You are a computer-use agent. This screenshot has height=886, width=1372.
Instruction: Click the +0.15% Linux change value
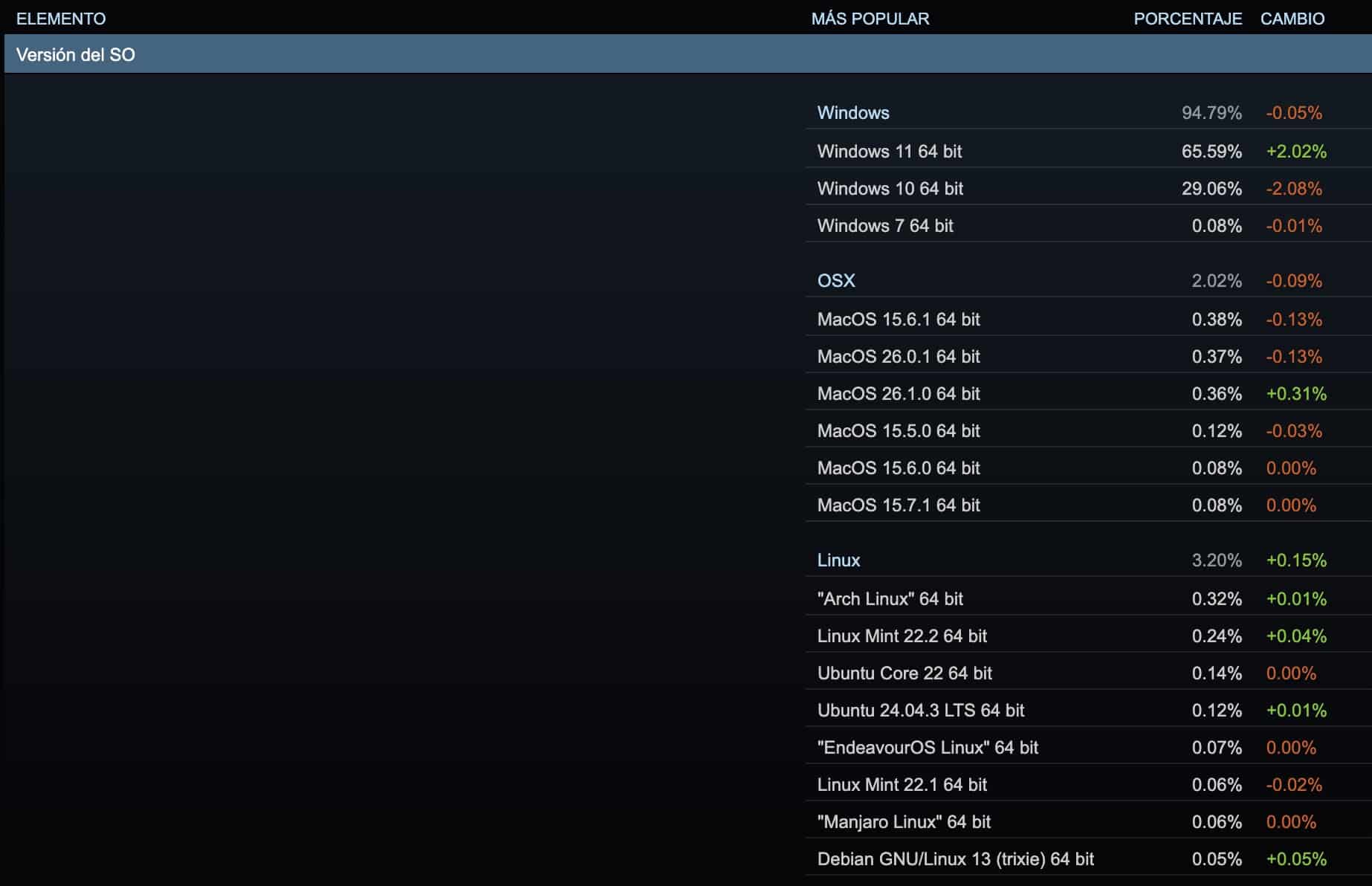coord(1296,560)
